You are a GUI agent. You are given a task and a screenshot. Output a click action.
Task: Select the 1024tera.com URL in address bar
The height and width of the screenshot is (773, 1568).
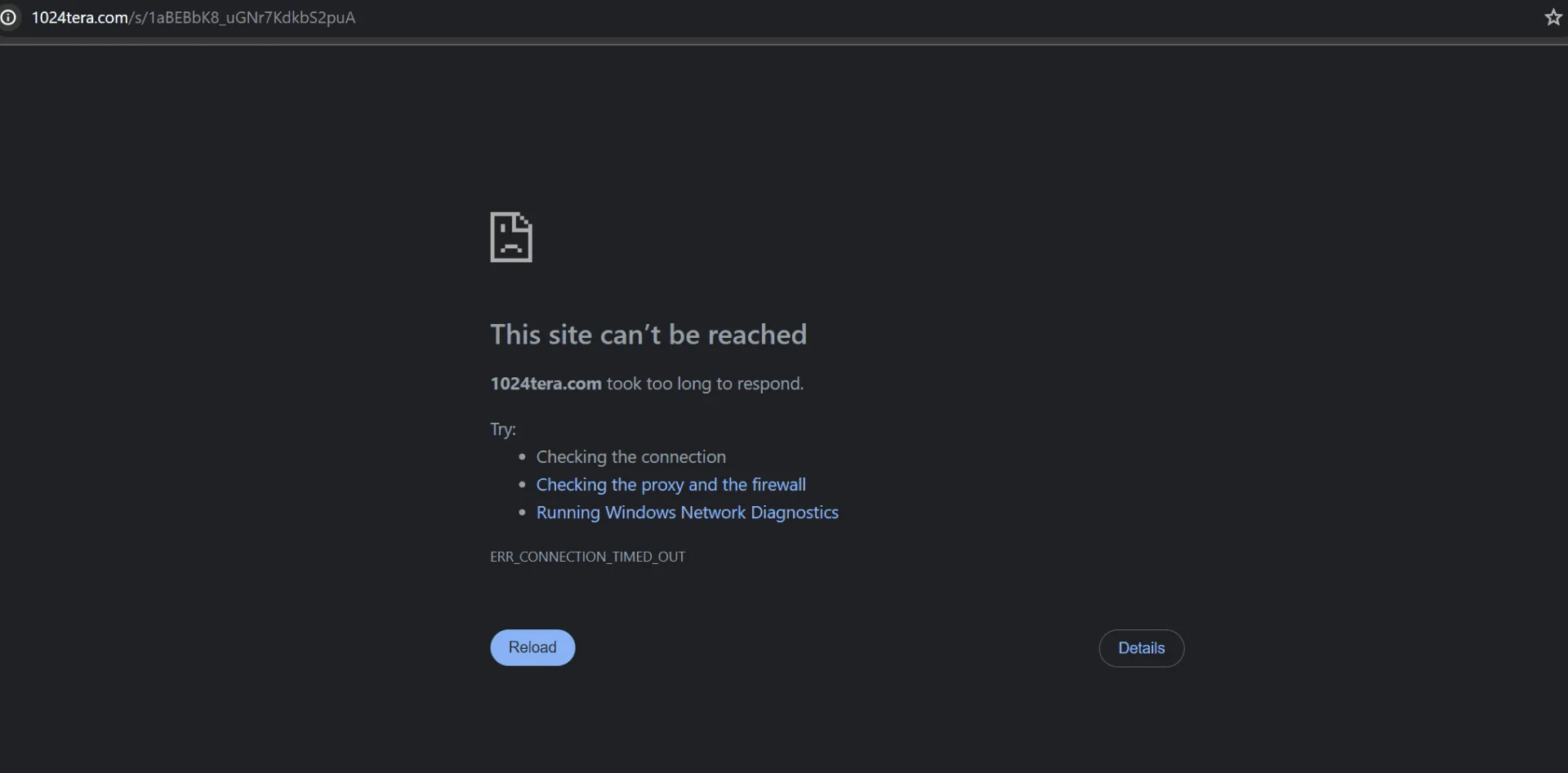tap(194, 17)
